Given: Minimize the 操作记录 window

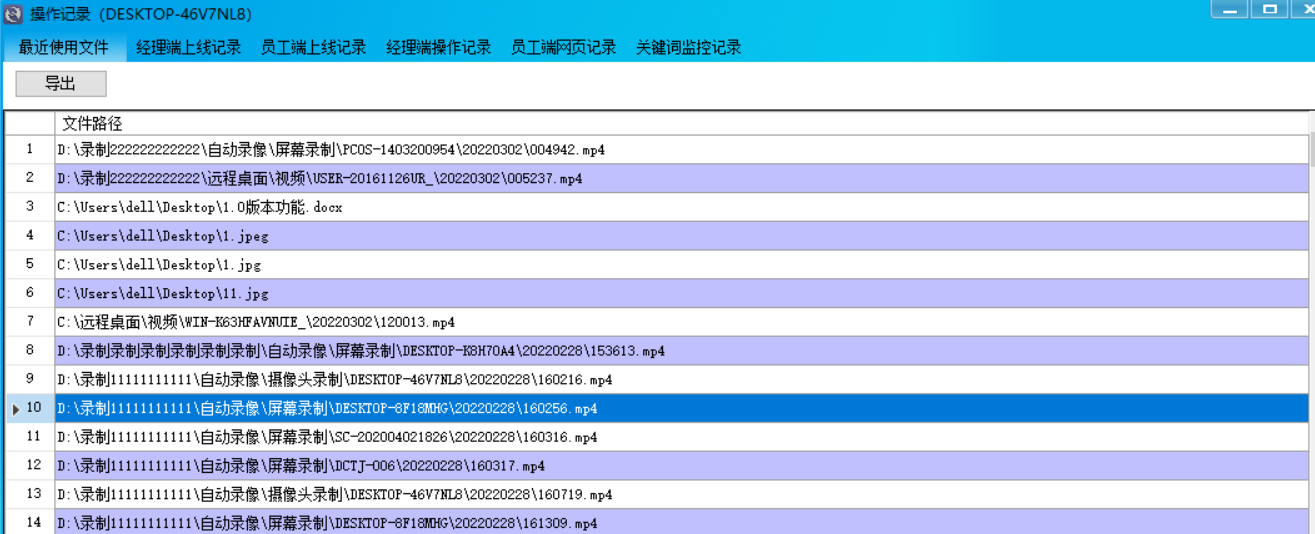Looking at the screenshot, I should tap(1229, 10).
